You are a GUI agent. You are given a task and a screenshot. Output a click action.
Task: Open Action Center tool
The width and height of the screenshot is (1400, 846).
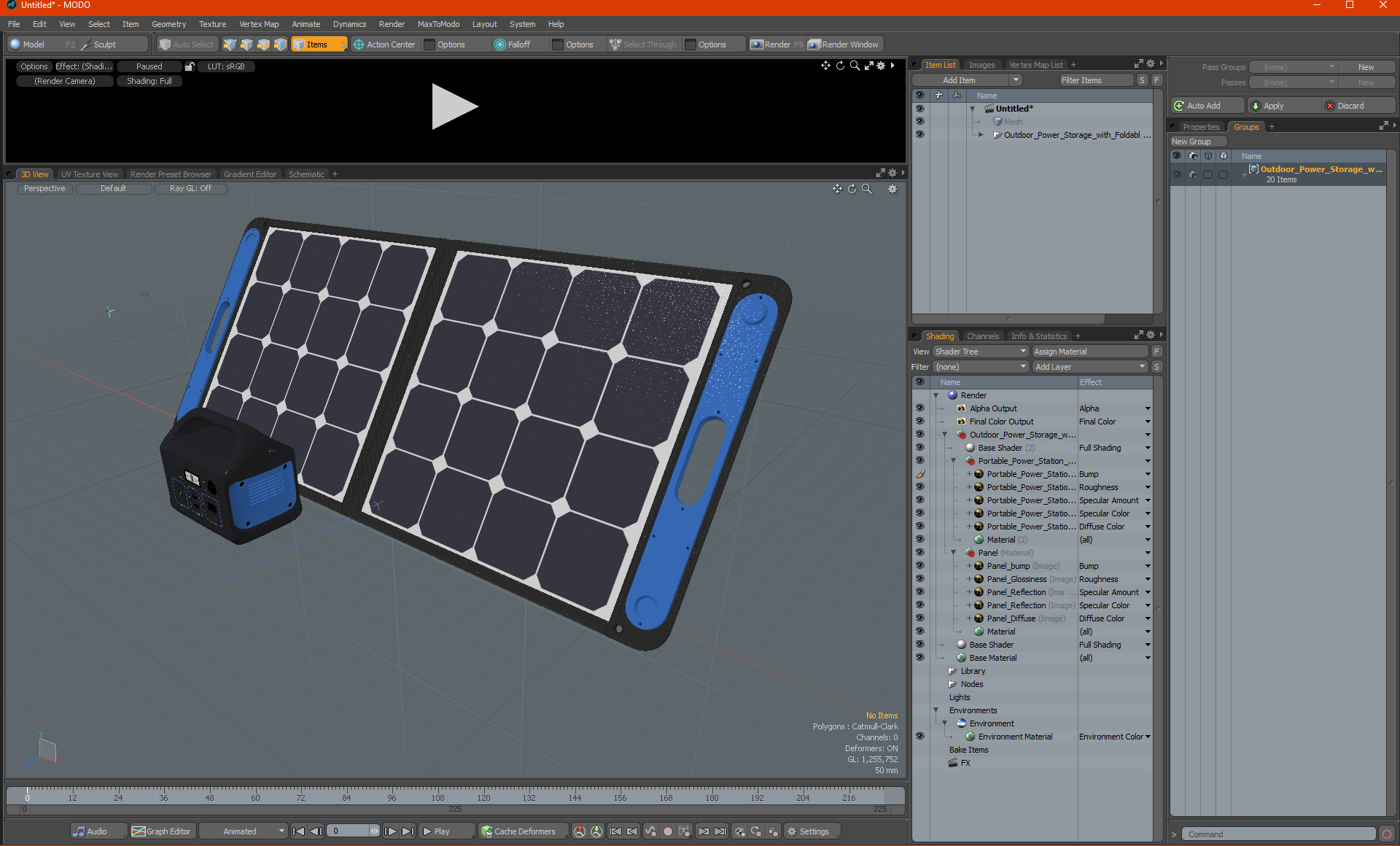(384, 44)
